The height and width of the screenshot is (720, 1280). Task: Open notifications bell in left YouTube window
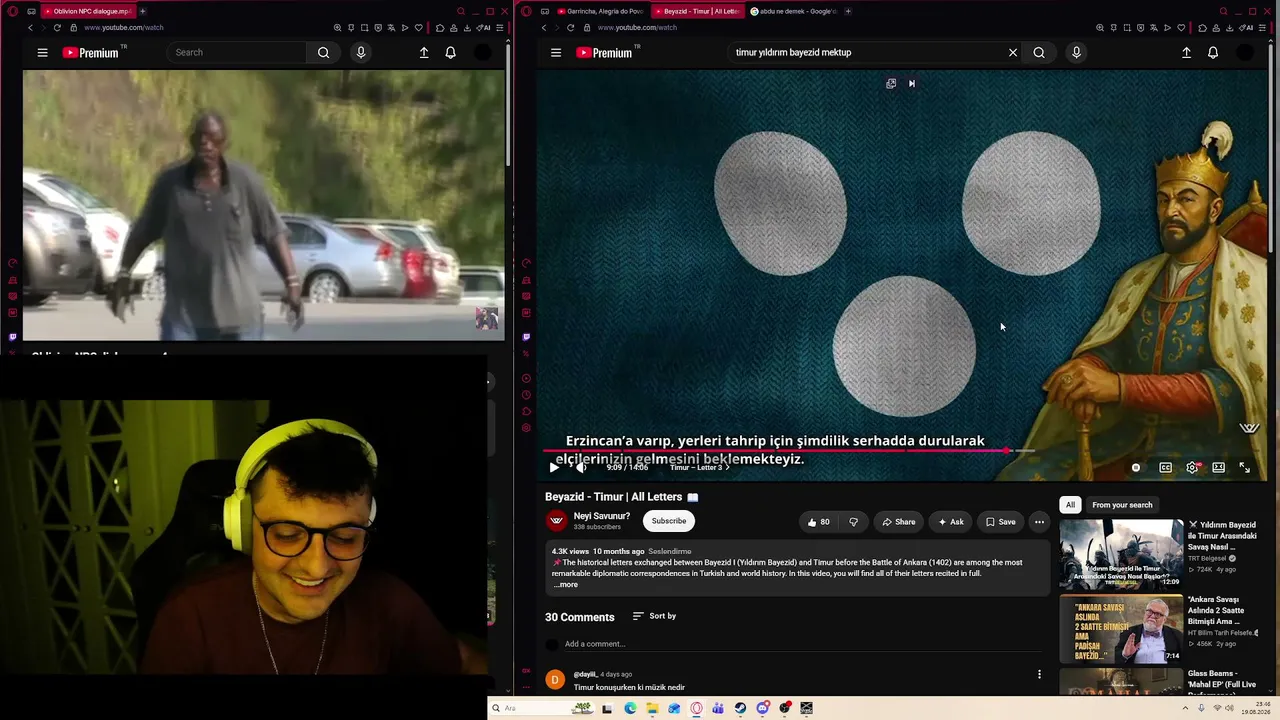tap(450, 53)
